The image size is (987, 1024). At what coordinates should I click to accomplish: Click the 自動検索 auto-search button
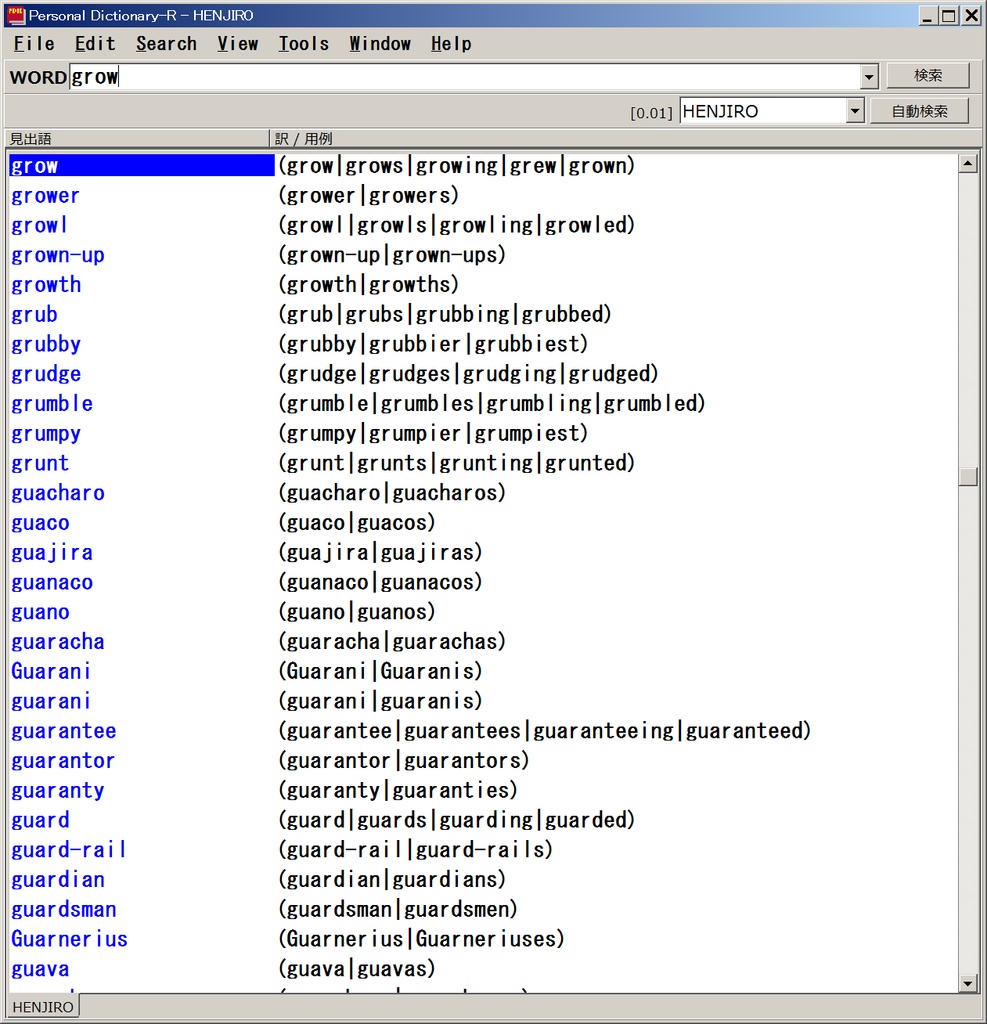coord(919,111)
